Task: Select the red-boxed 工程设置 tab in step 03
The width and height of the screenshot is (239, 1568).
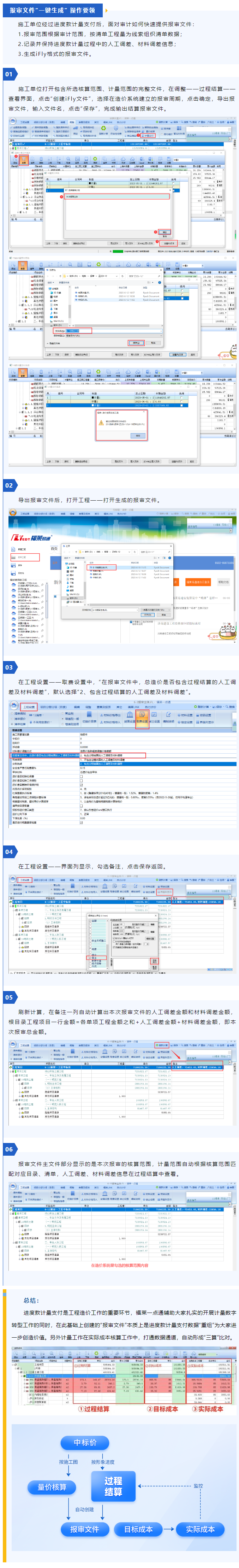Action: coord(28,707)
